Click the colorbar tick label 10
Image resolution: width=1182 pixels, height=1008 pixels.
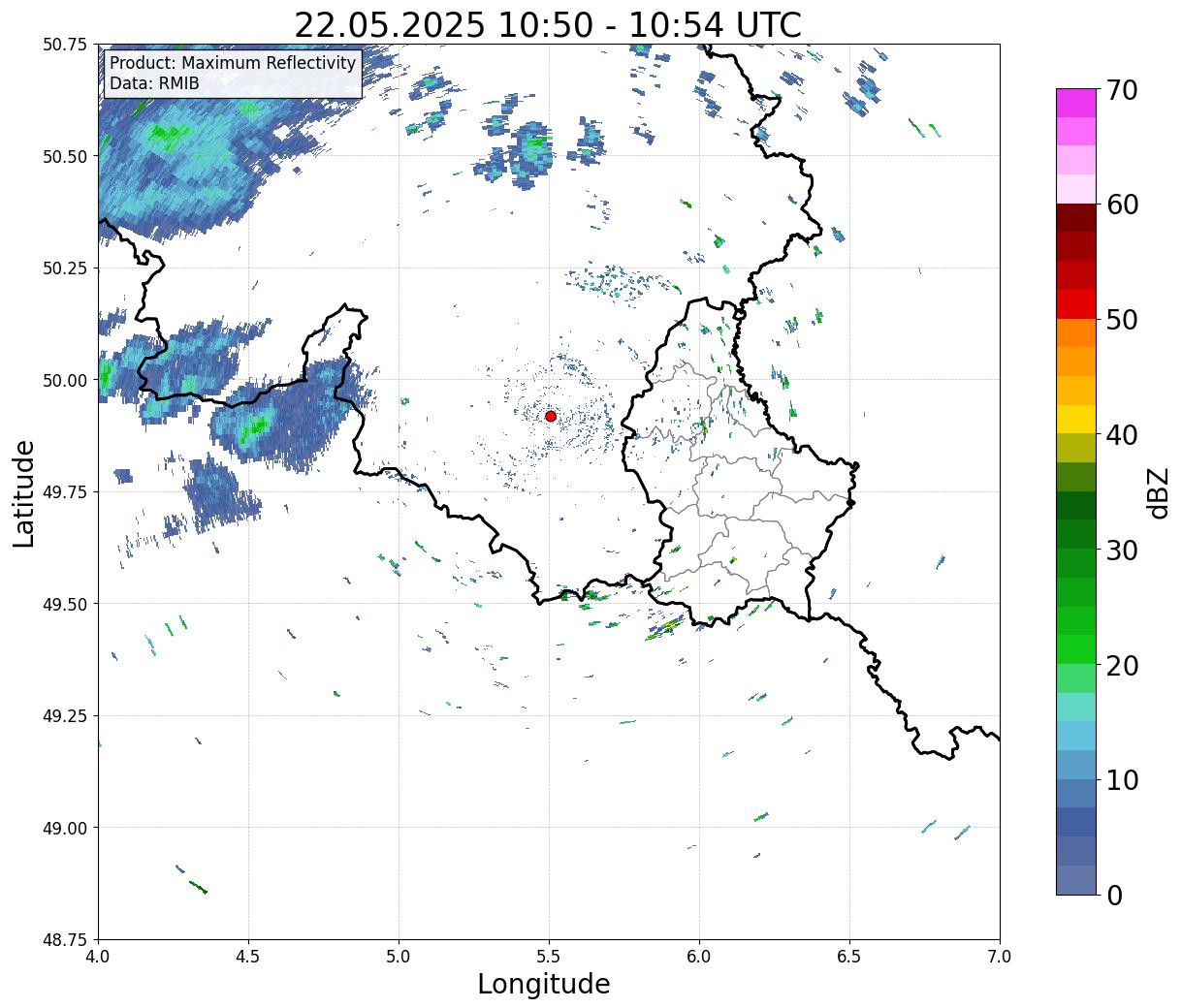point(1123,779)
